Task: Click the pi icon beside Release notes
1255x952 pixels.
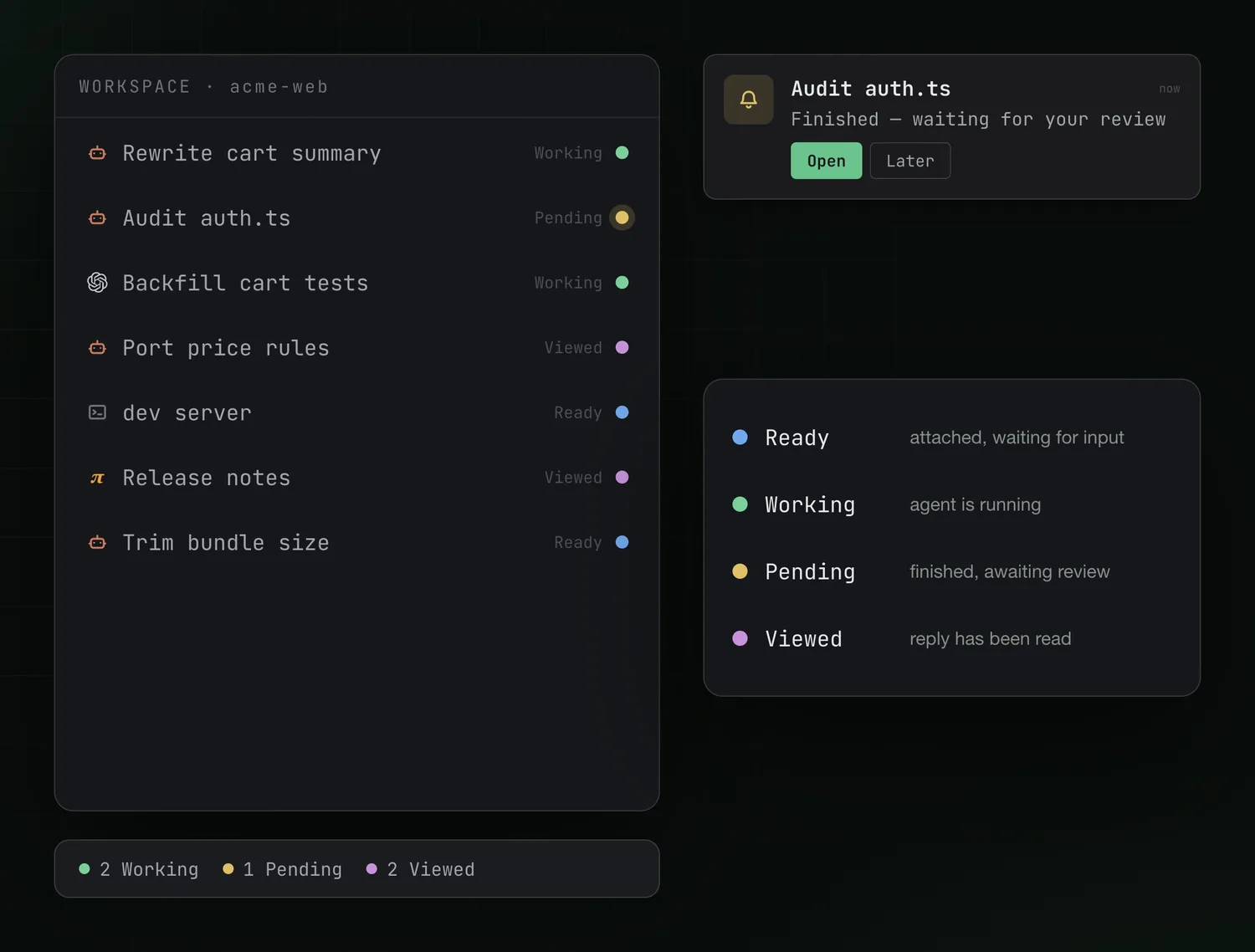Action: coord(97,478)
